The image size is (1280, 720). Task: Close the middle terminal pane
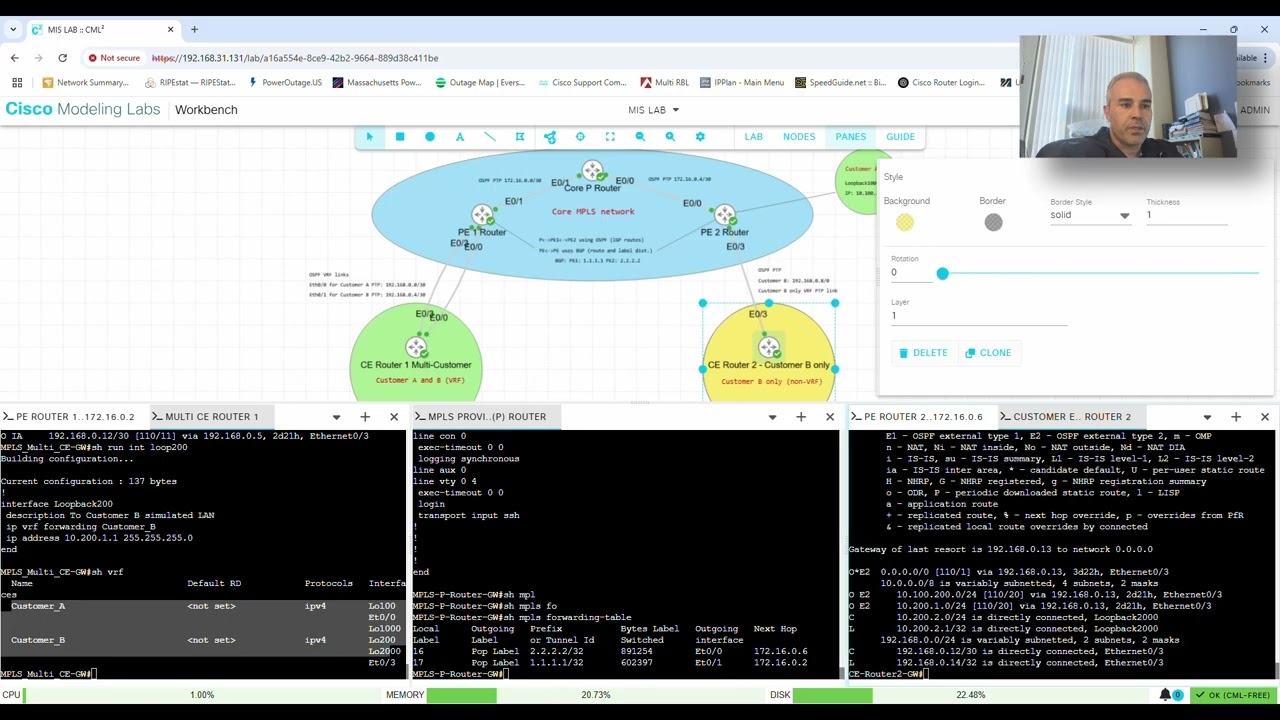point(830,416)
